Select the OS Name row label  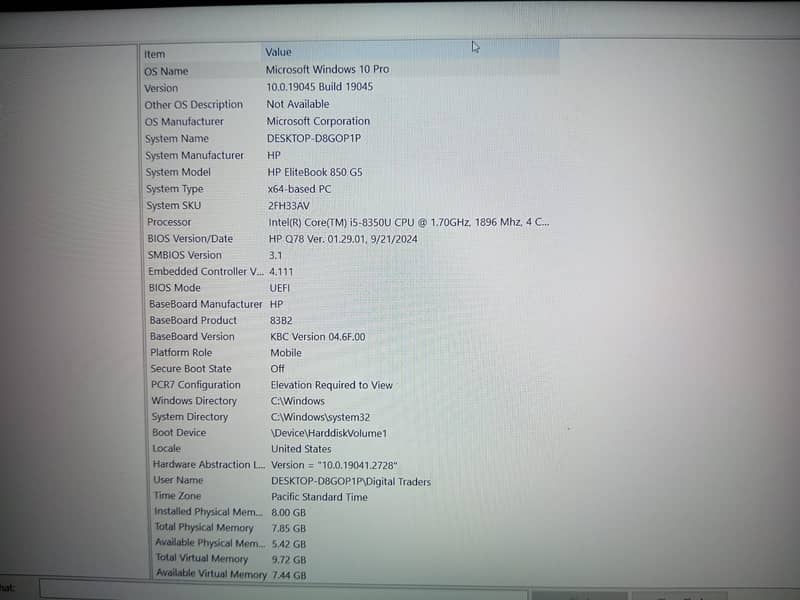(166, 71)
